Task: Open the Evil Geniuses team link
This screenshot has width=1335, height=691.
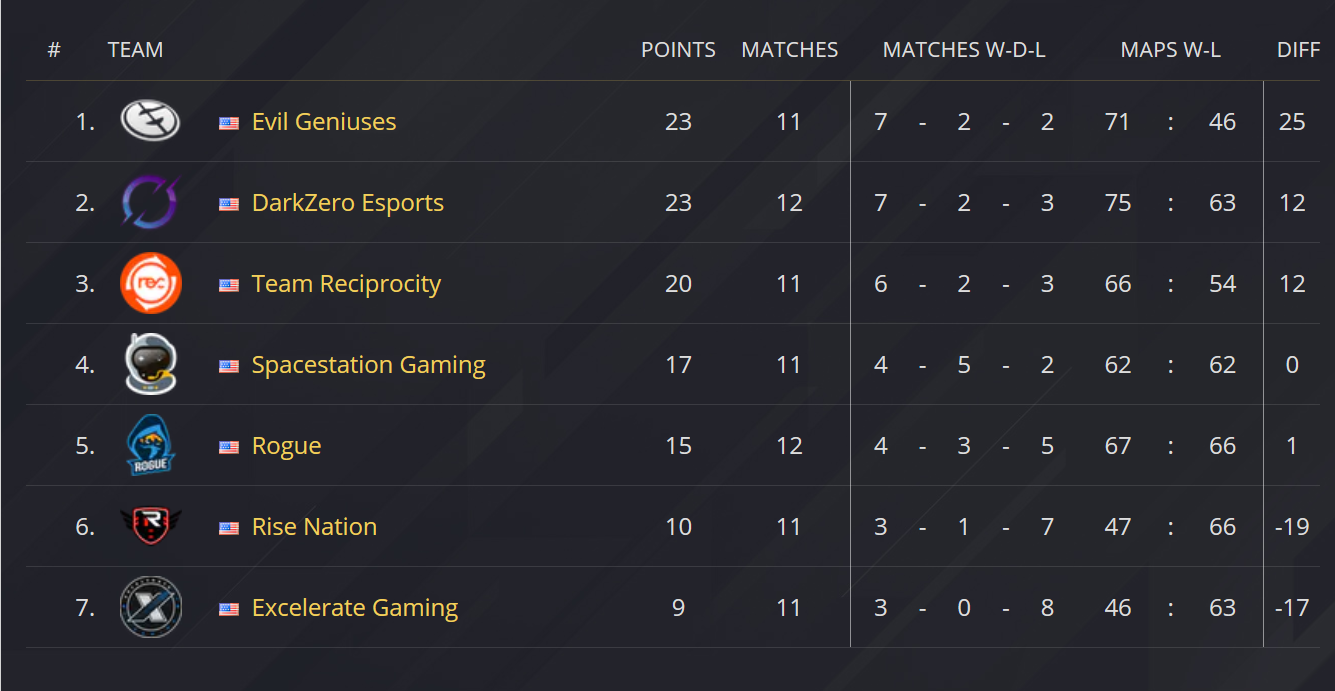Action: point(324,122)
